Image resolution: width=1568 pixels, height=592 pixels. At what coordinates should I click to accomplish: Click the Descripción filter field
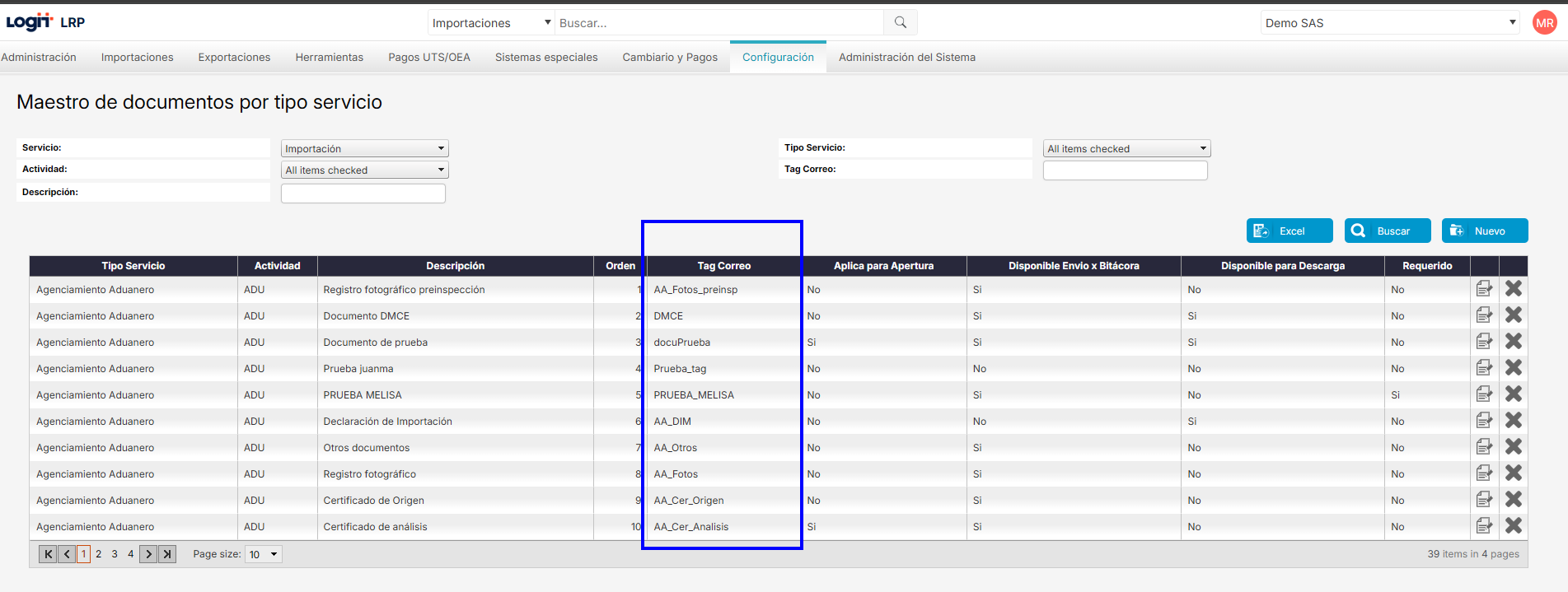point(363,193)
